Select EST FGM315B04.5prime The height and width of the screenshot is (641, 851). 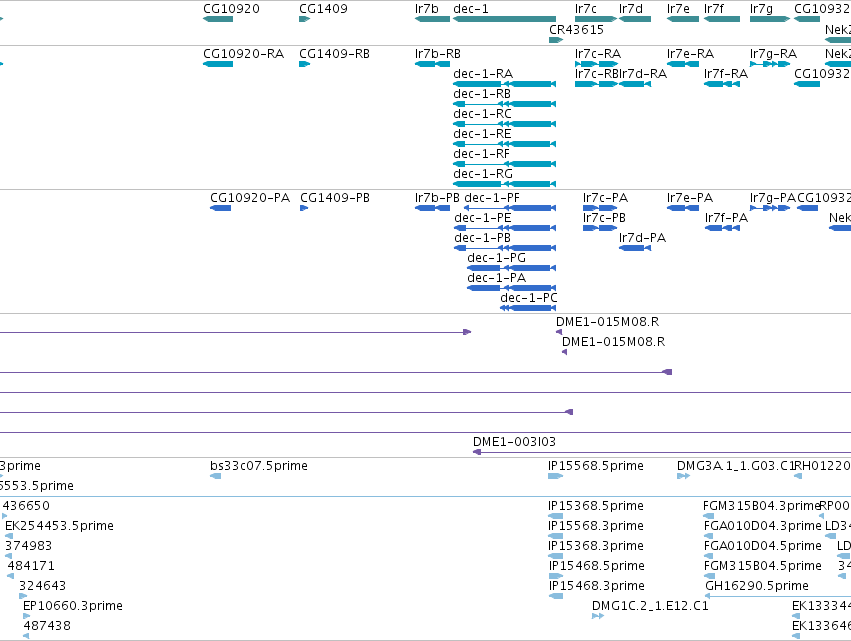click(709, 576)
